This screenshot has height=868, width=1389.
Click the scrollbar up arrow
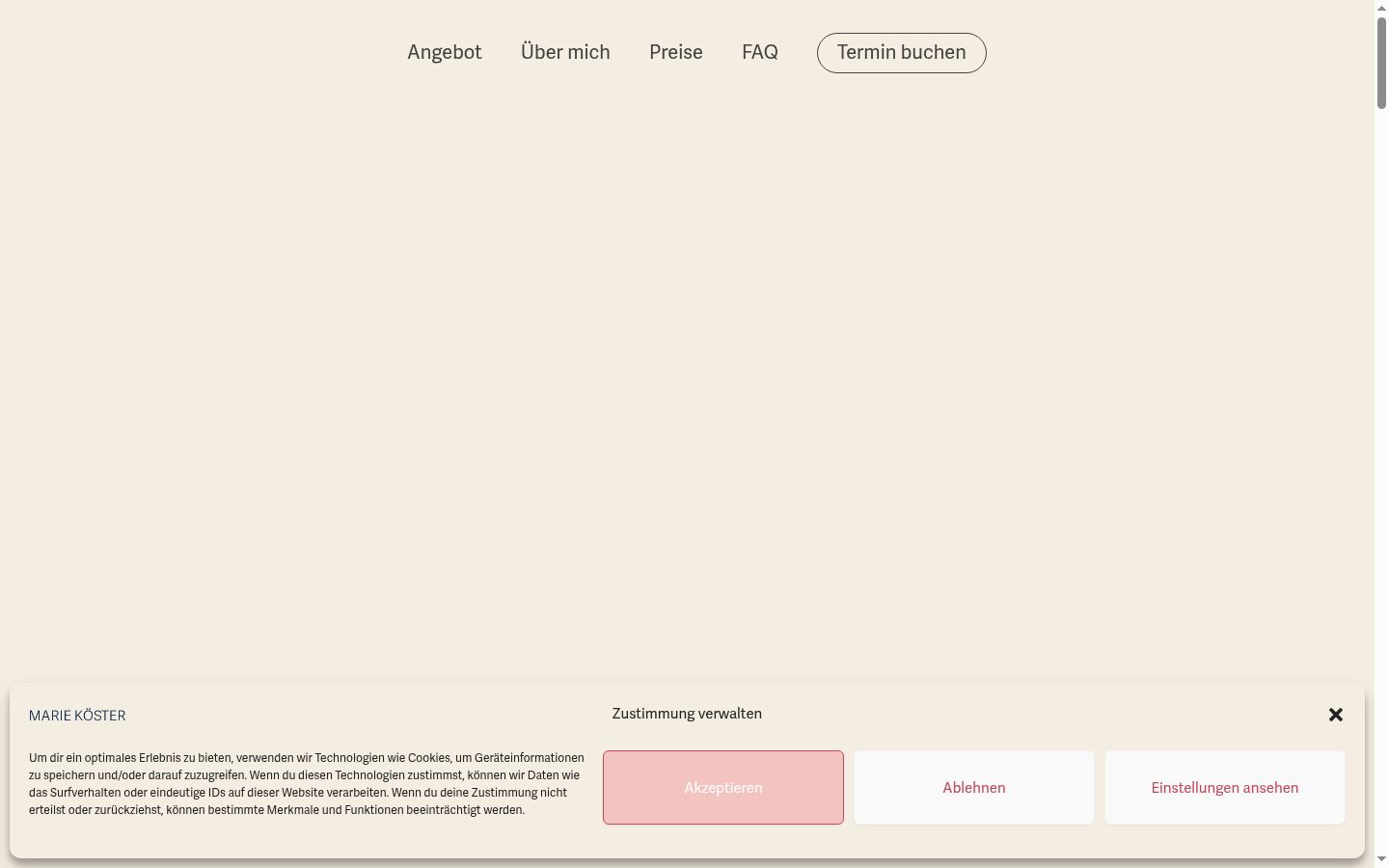click(x=1381, y=8)
